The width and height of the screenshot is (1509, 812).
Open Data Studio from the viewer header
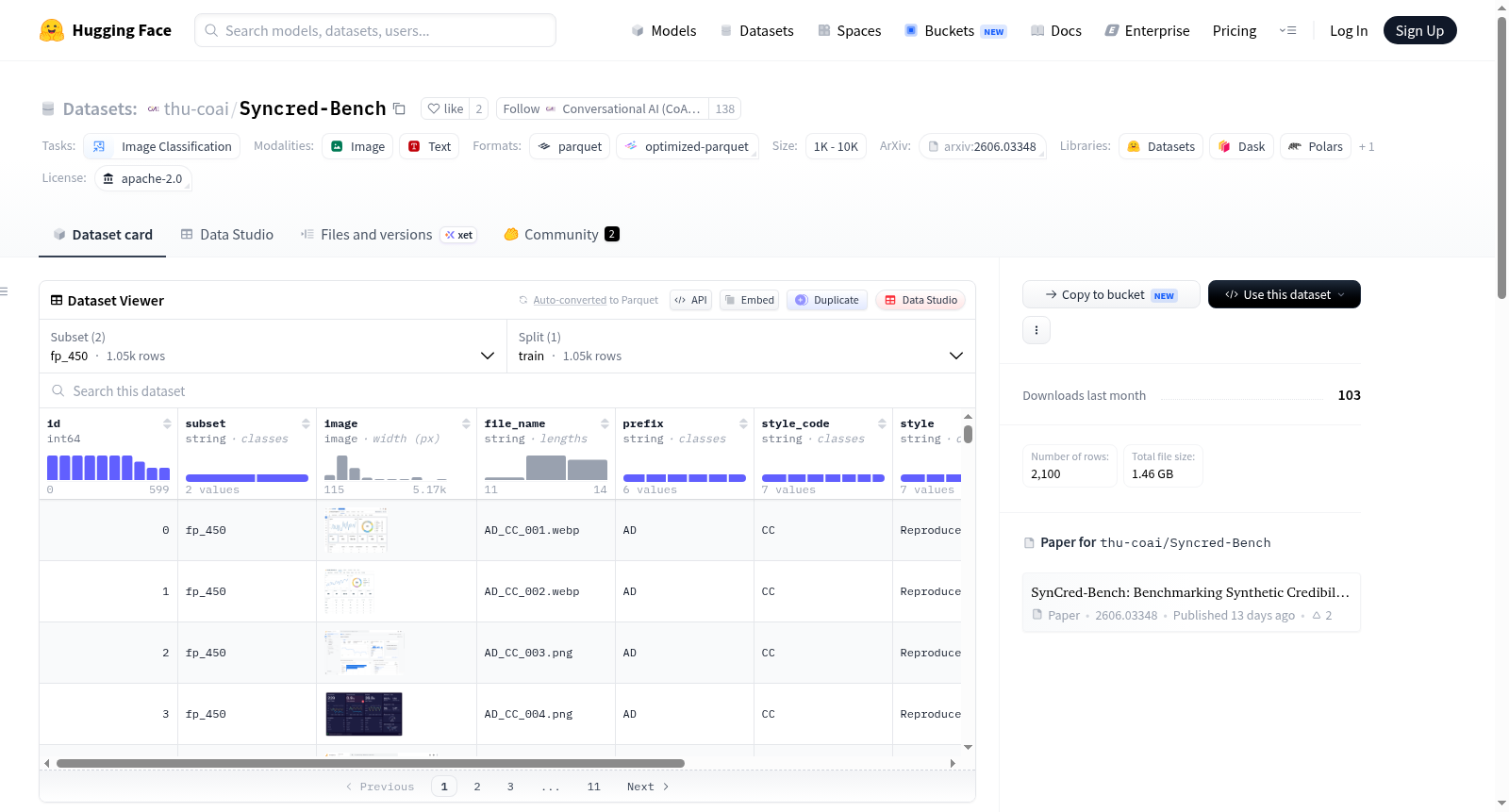point(920,300)
